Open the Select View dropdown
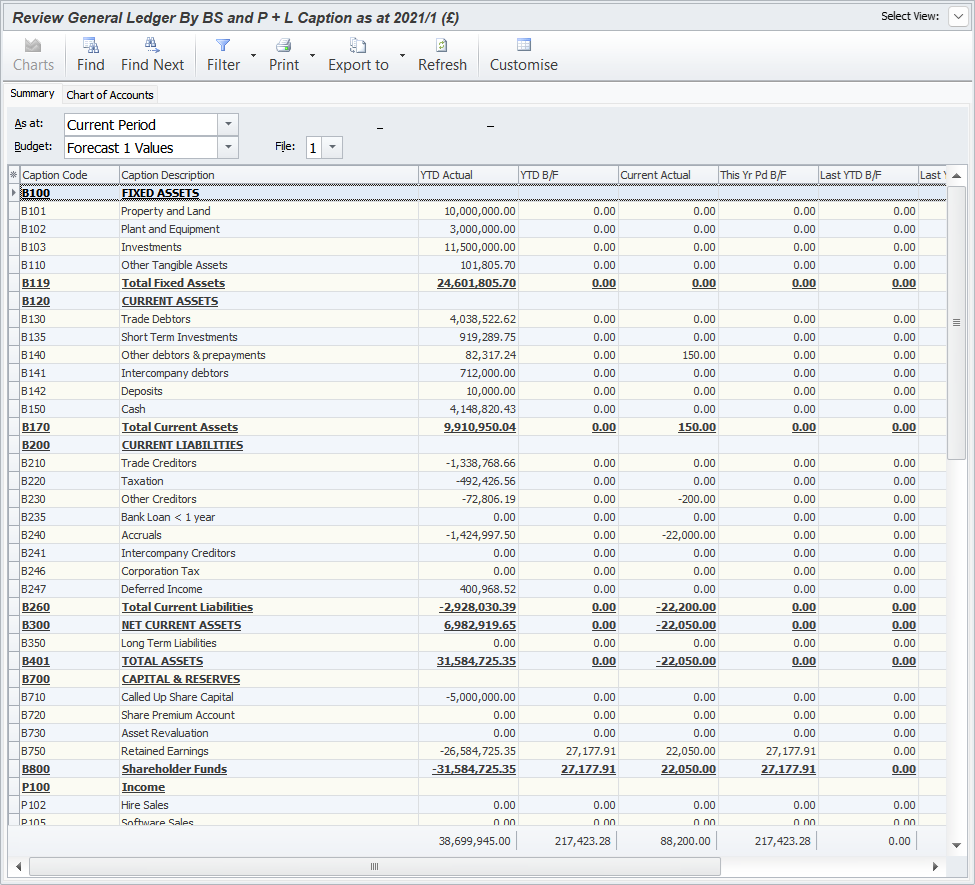This screenshot has width=975, height=885. point(957,16)
